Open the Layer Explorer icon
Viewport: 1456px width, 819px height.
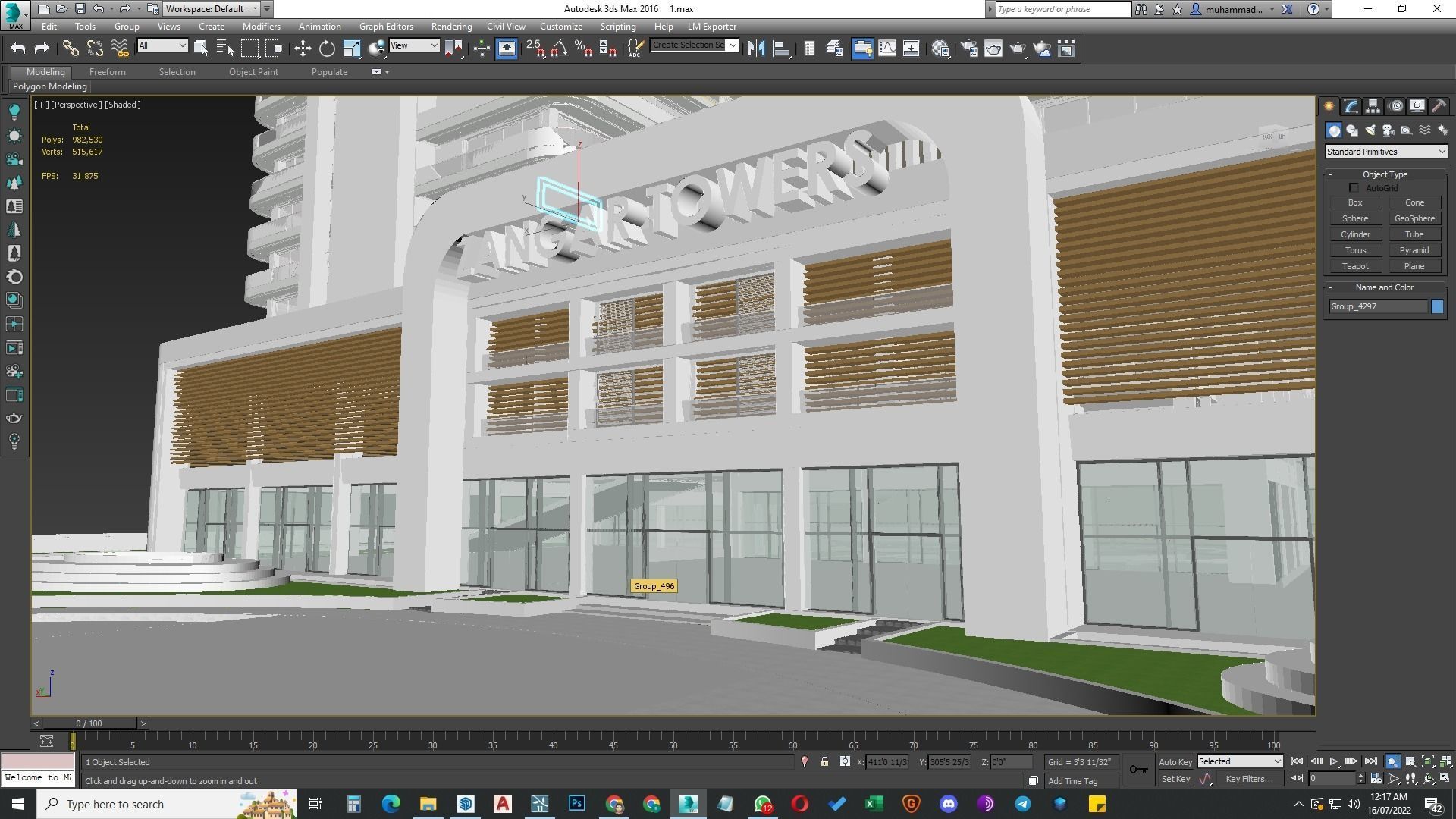click(x=834, y=49)
